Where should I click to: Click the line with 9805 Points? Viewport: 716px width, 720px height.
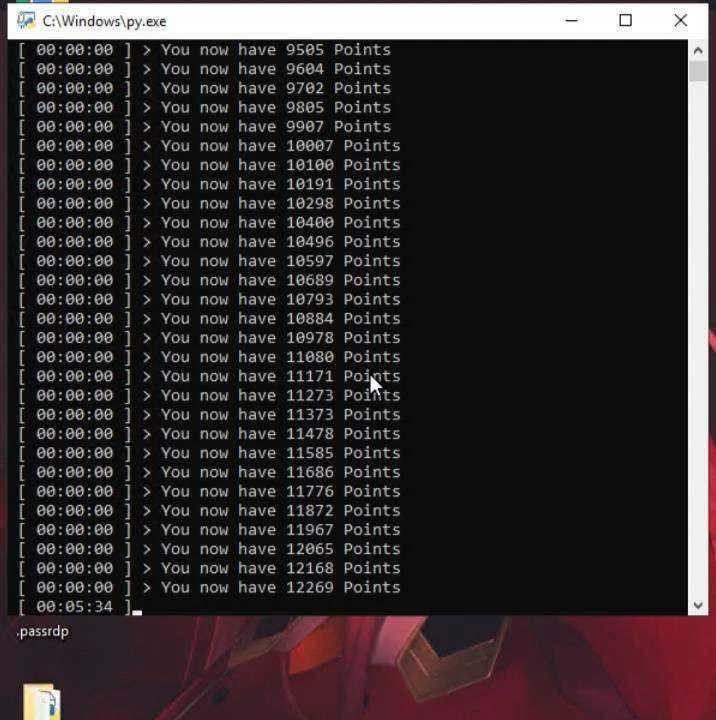click(x=204, y=107)
